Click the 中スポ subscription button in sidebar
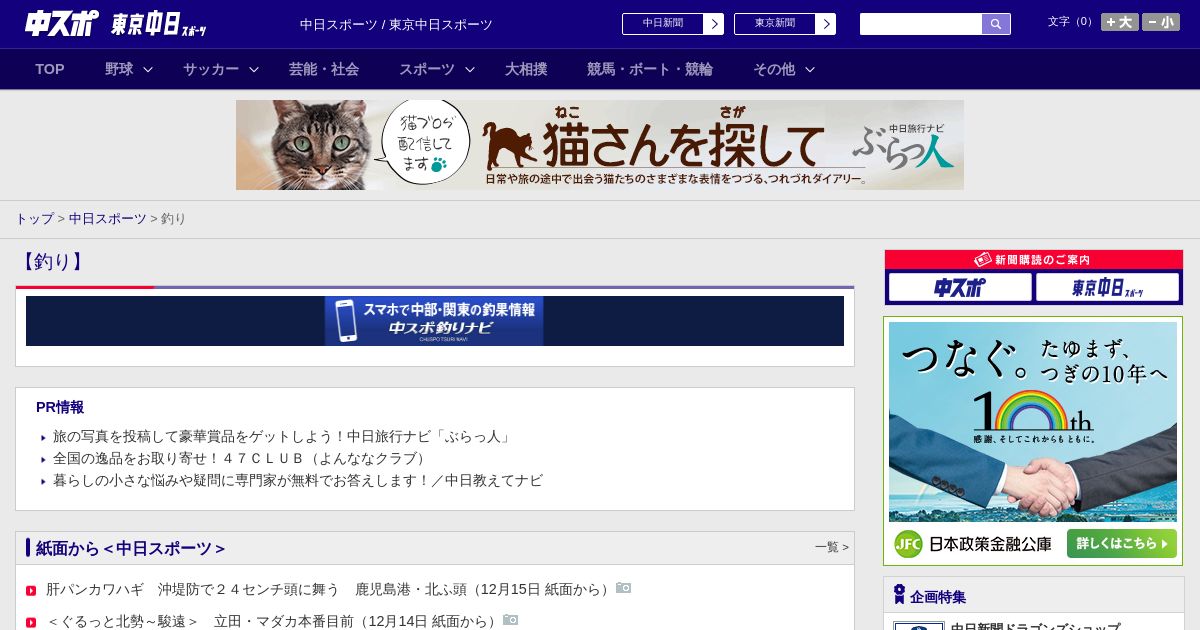Image resolution: width=1200 pixels, height=630 pixels. (x=960, y=288)
